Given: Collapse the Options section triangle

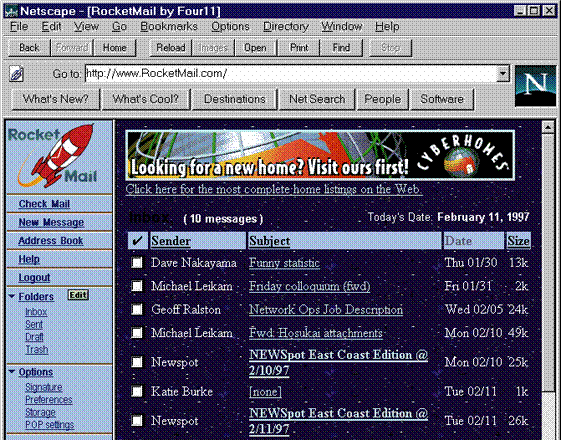Looking at the screenshot, I should [x=12, y=372].
